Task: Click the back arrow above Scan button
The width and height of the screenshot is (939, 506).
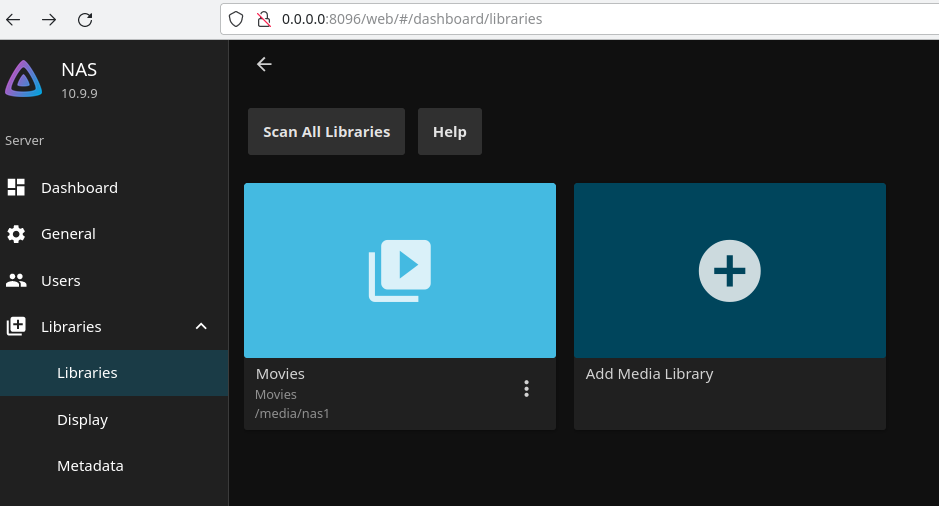Action: point(264,64)
